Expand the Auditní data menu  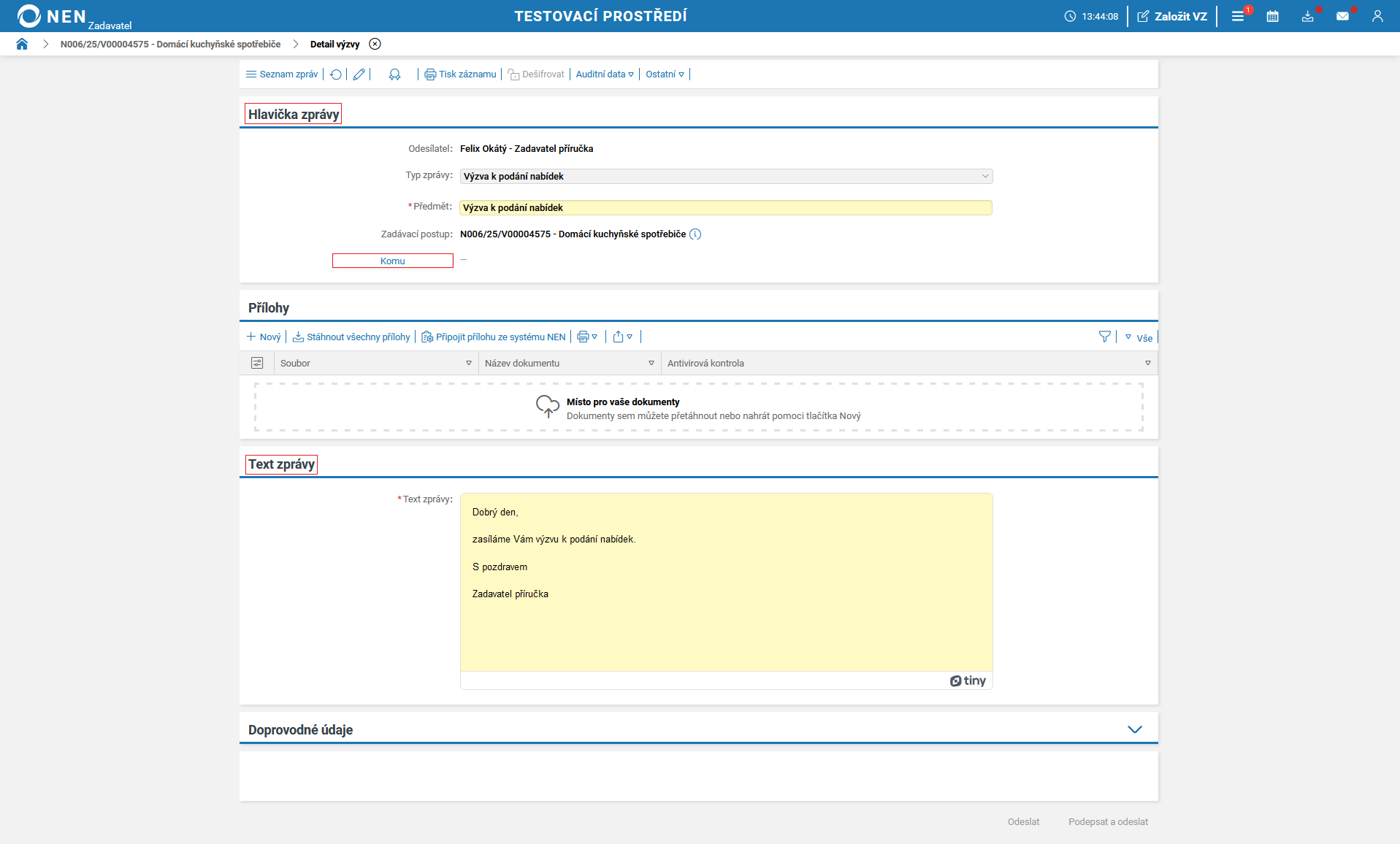point(605,74)
